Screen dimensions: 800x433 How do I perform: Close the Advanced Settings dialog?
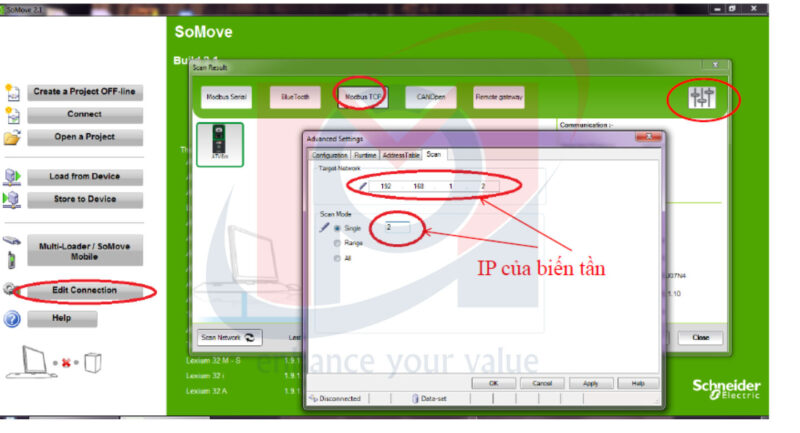click(648, 137)
